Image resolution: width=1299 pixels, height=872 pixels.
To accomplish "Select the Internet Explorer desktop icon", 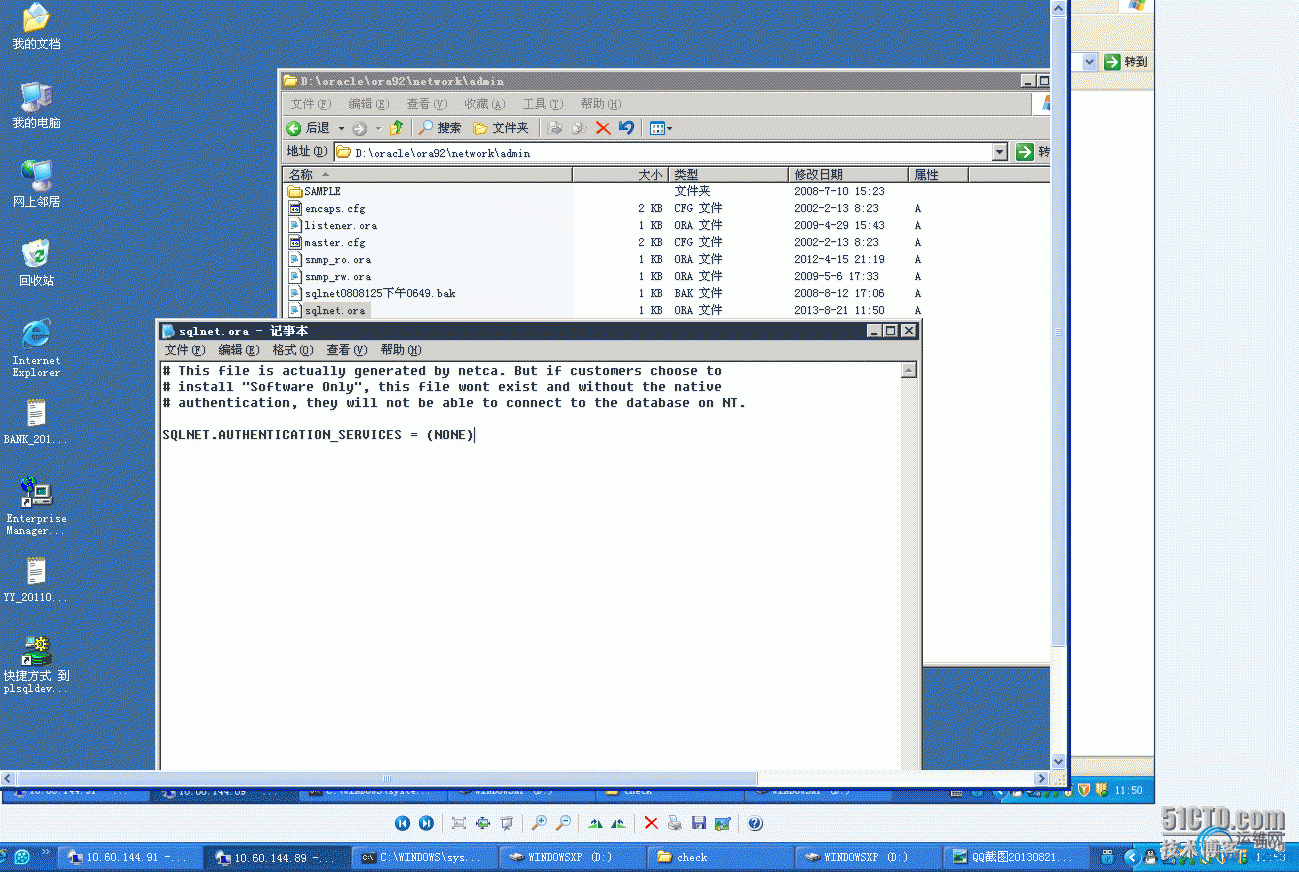I will point(36,348).
